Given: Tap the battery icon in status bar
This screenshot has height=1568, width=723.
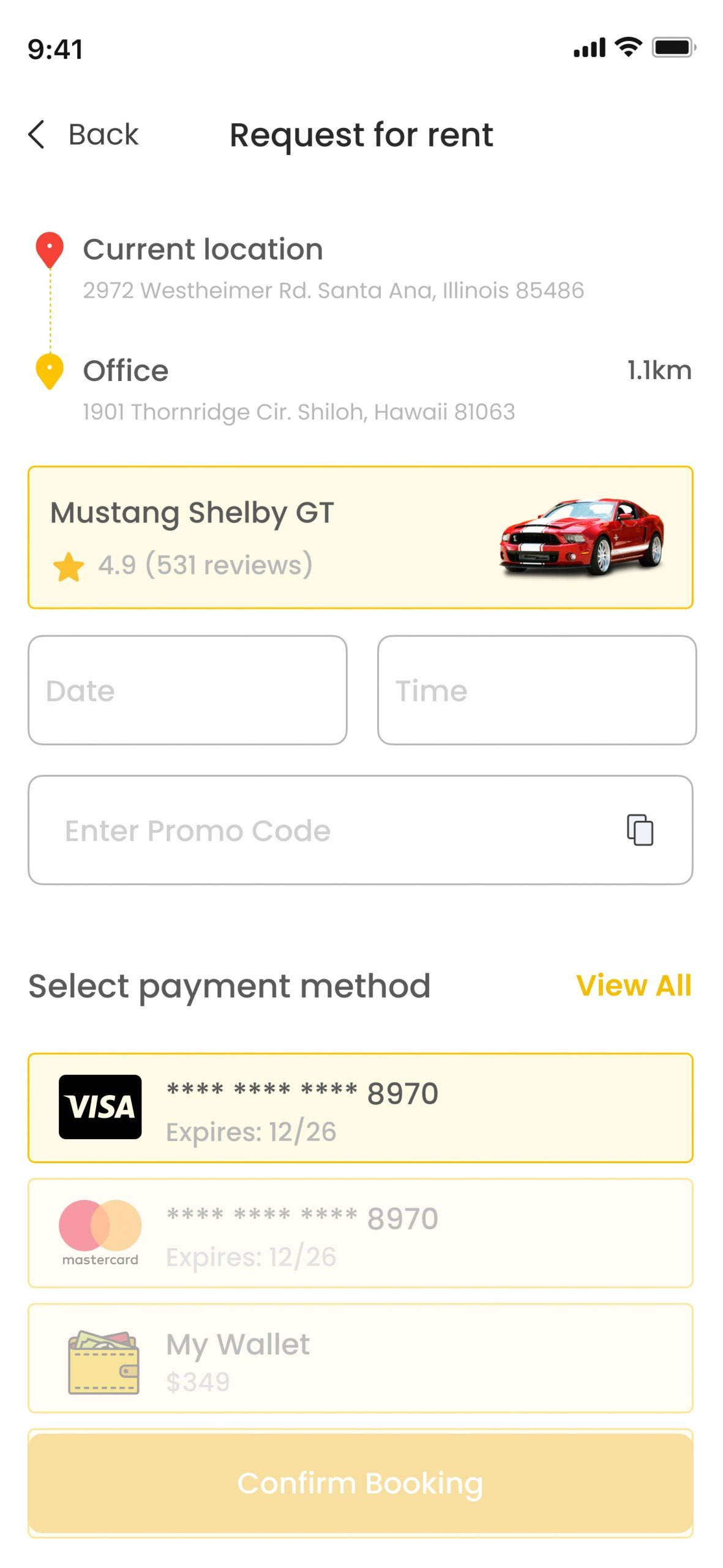Looking at the screenshot, I should pos(673,47).
